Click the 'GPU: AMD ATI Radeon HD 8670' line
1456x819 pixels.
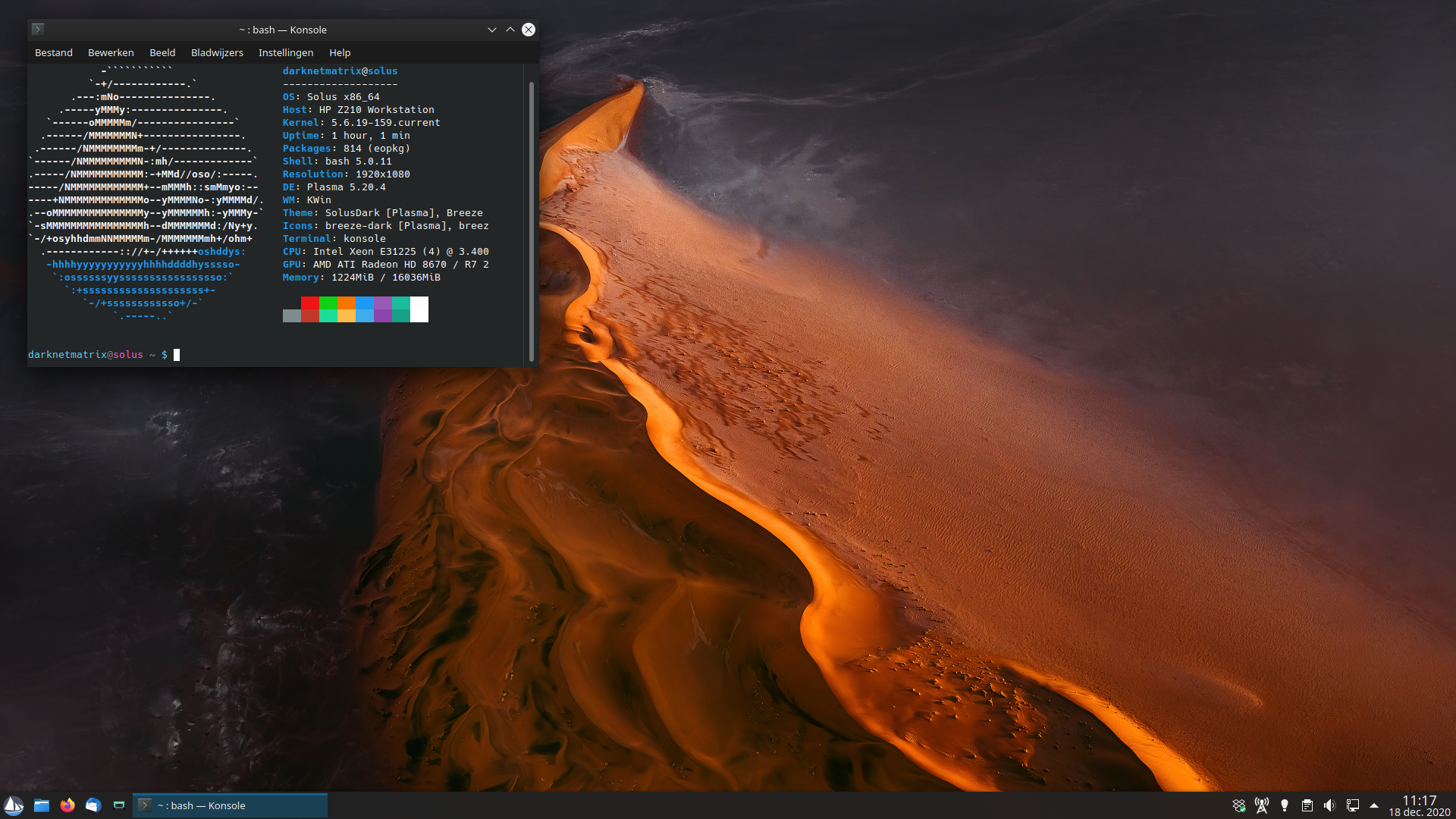pos(386,264)
